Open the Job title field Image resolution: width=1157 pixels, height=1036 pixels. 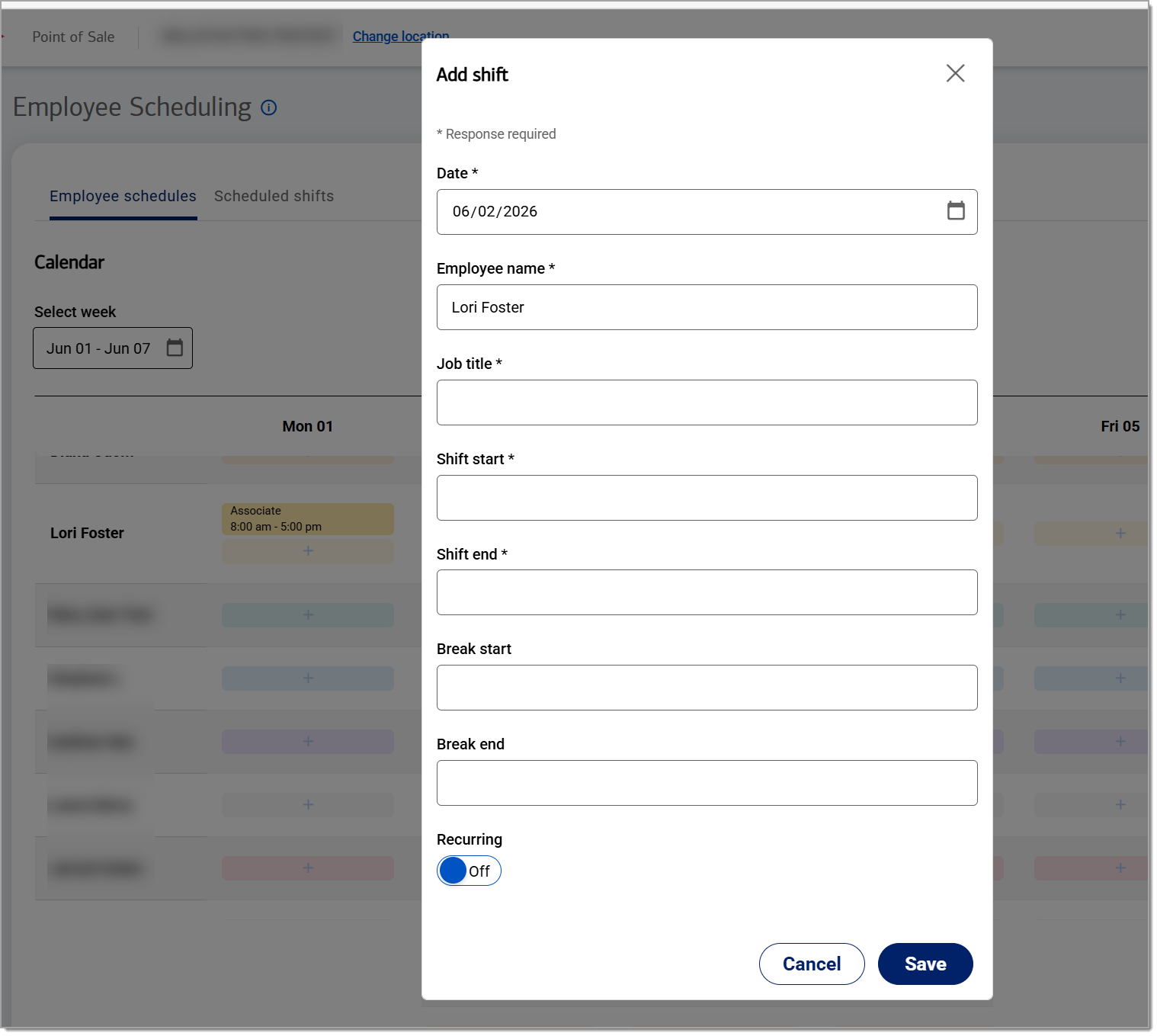point(707,403)
